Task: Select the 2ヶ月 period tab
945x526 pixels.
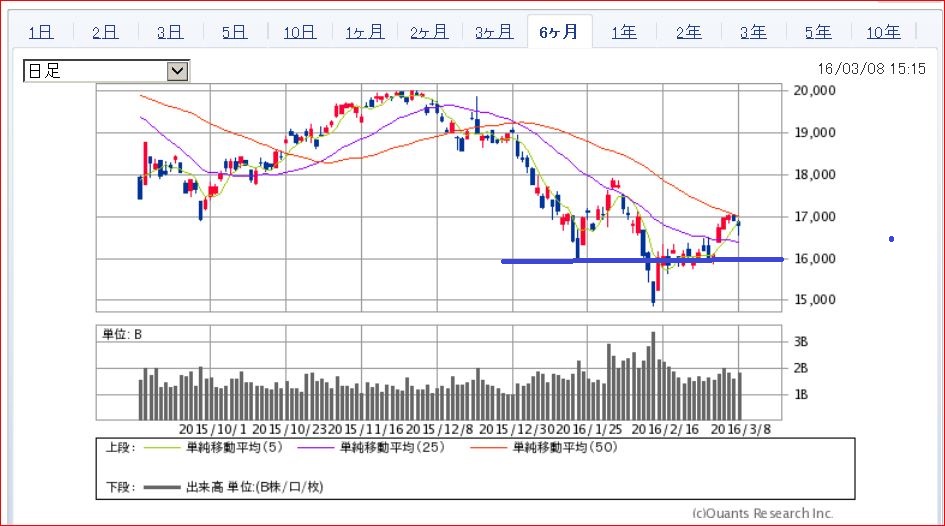Action: (429, 32)
